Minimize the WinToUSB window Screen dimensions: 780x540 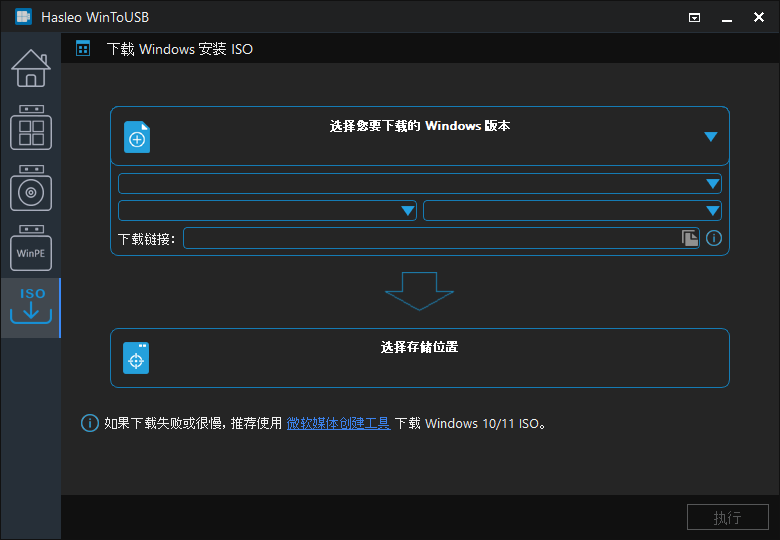[727, 18]
